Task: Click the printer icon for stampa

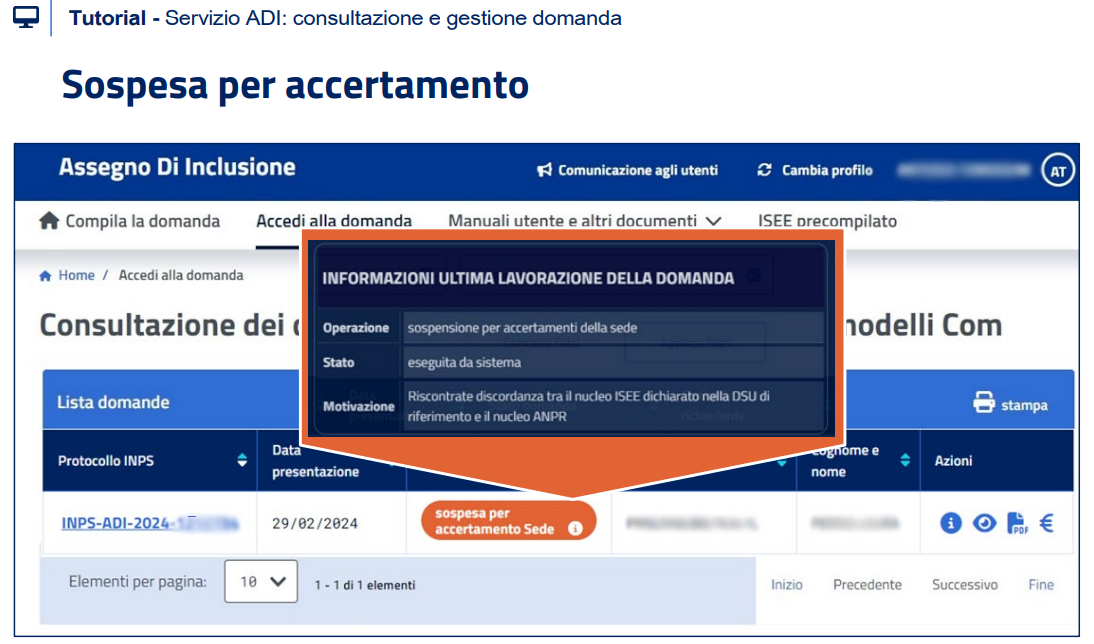Action: click(x=984, y=403)
